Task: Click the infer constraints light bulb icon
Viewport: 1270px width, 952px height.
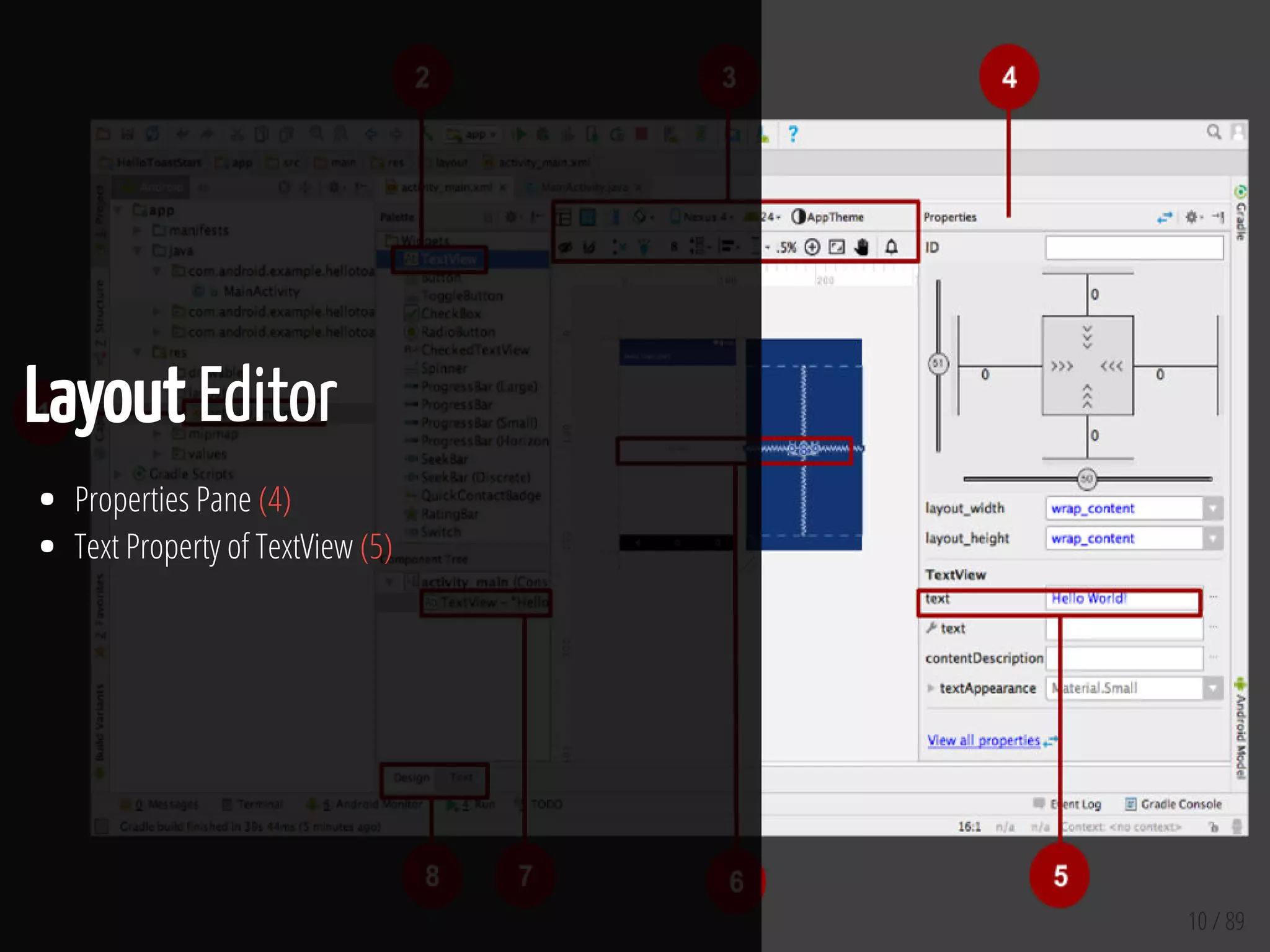Action: [x=644, y=247]
